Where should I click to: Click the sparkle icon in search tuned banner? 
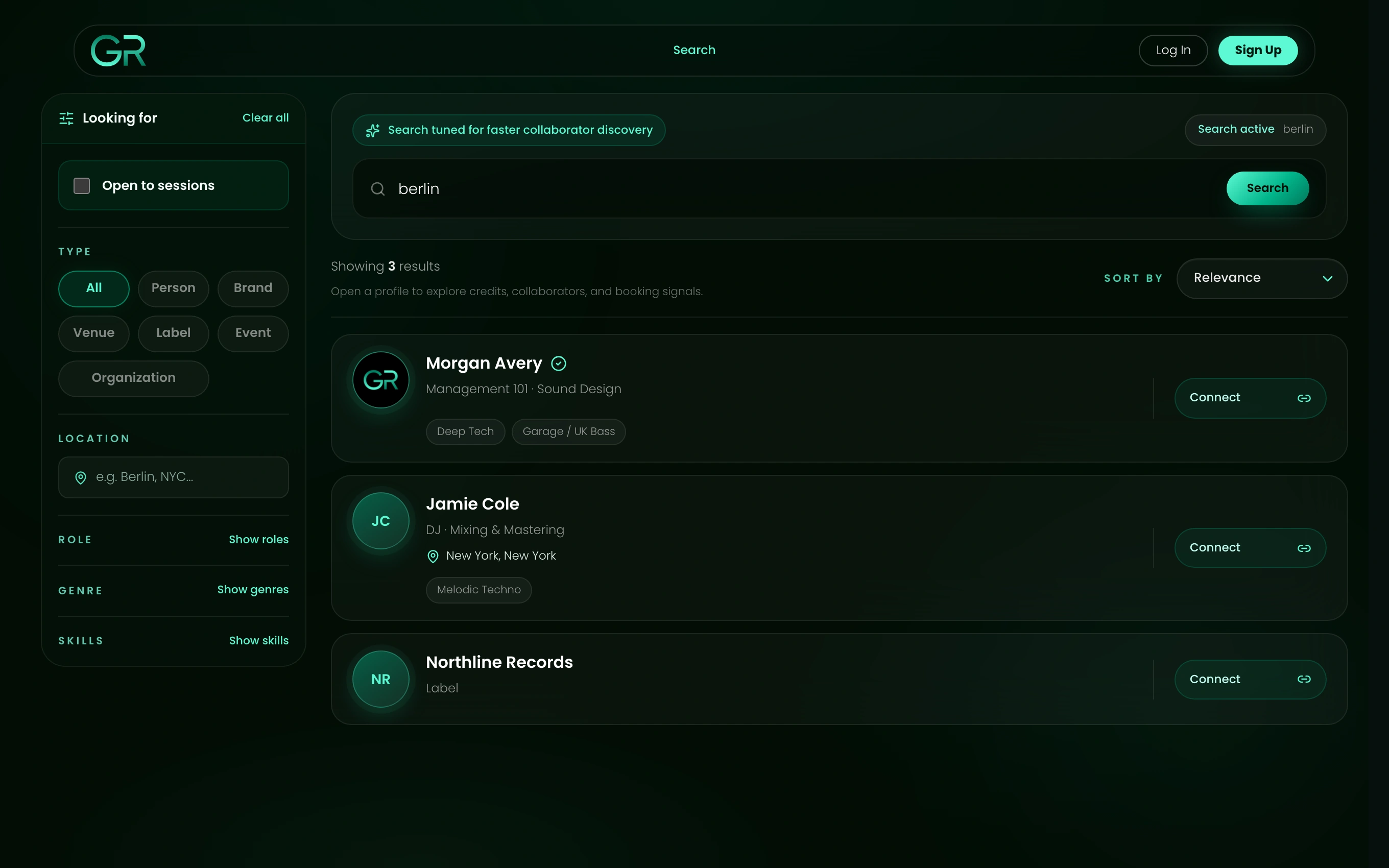[x=373, y=130]
